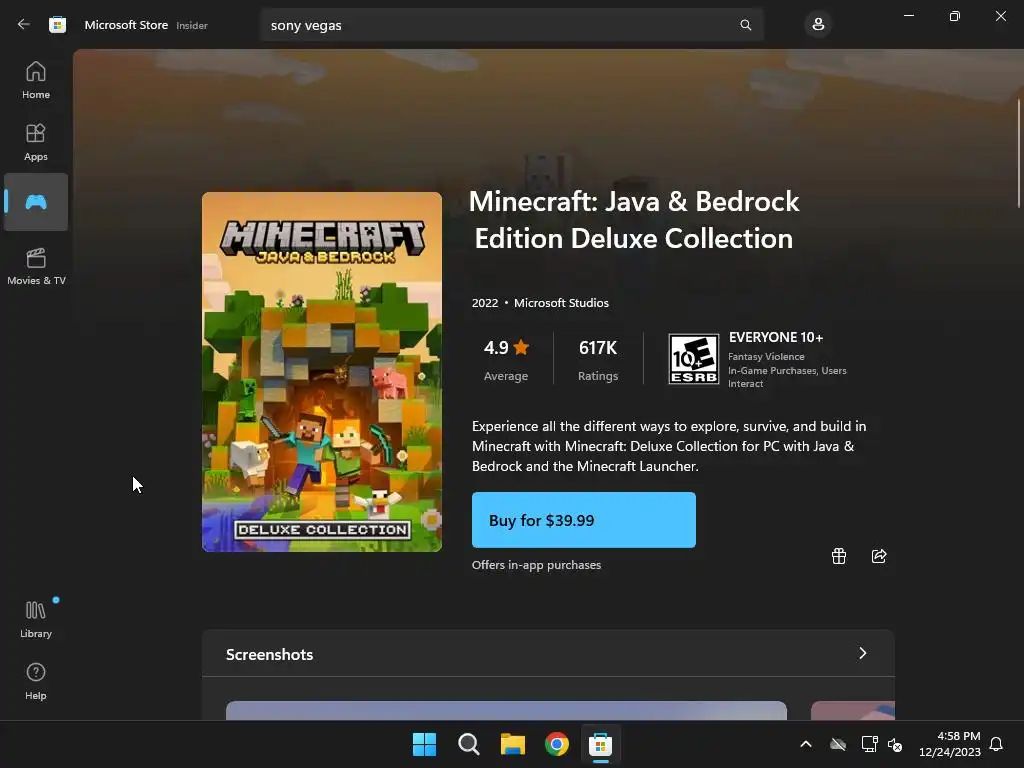
Task: Click the first screenshot thumbnail
Action: click(506, 711)
